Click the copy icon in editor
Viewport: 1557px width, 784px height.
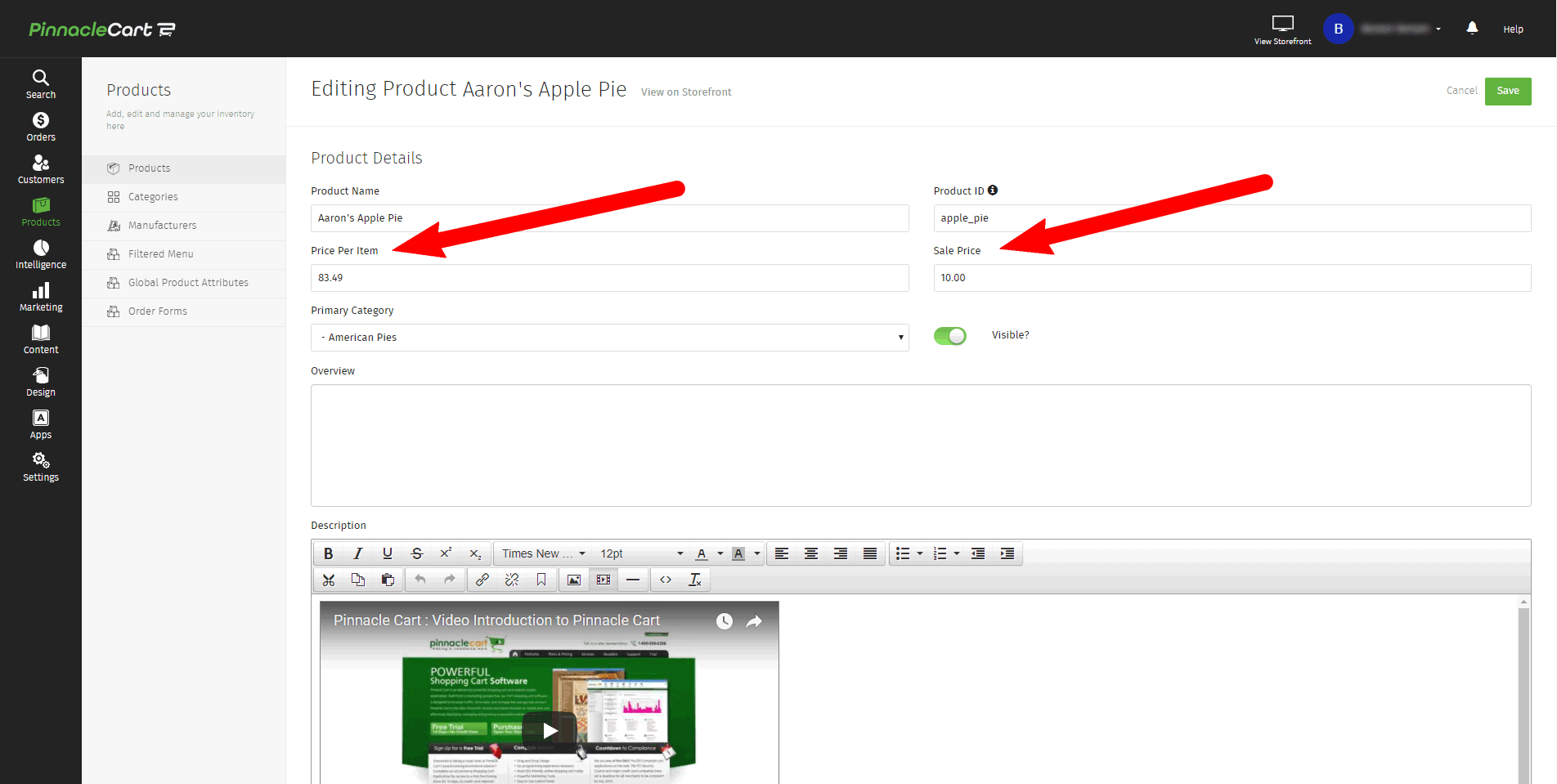[358, 580]
